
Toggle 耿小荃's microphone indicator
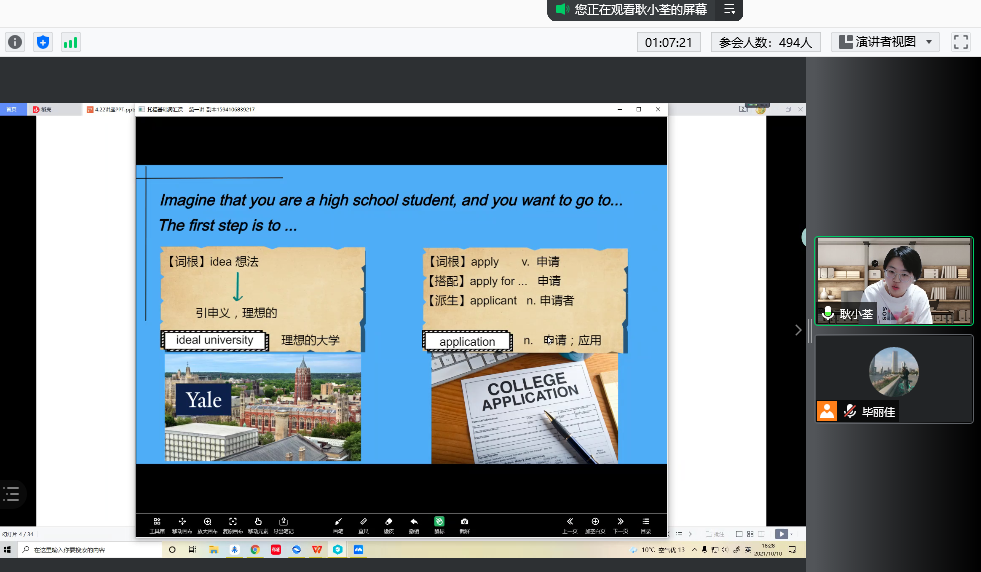pyautogui.click(x=827, y=313)
